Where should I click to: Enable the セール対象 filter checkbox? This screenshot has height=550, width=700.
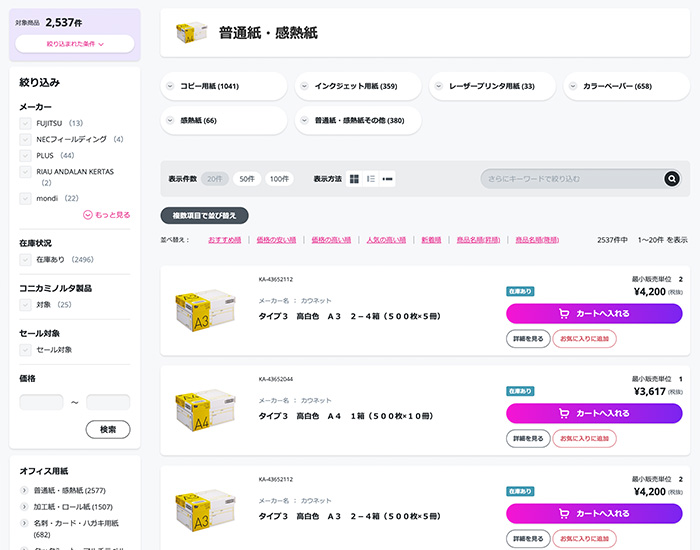pyautogui.click(x=25, y=350)
